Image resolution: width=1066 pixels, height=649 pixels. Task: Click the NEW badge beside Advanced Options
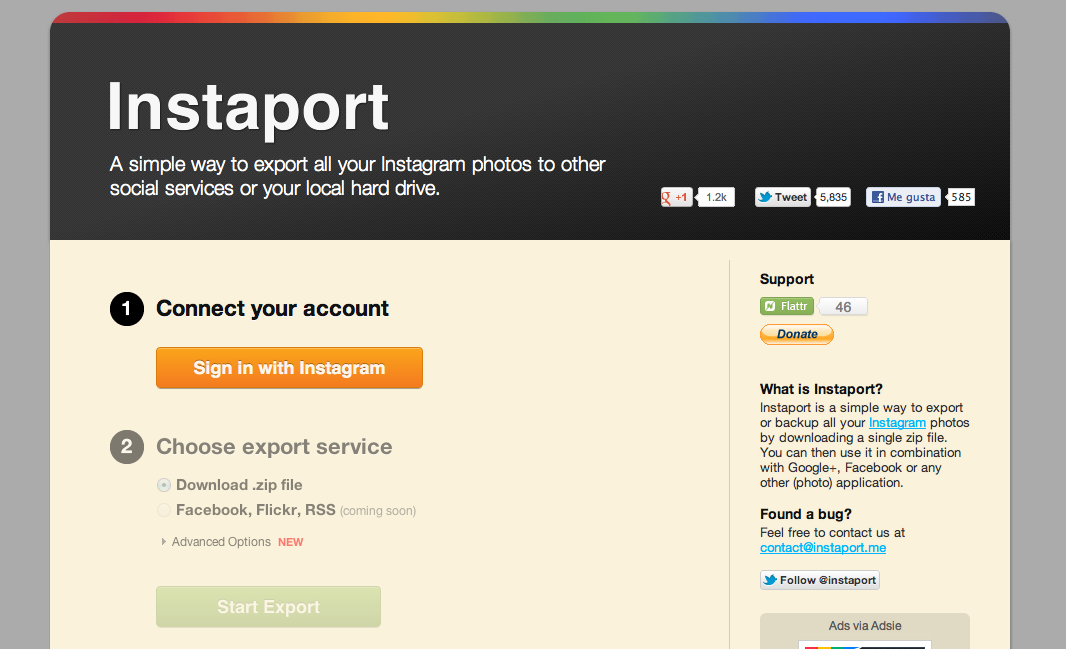coord(290,542)
